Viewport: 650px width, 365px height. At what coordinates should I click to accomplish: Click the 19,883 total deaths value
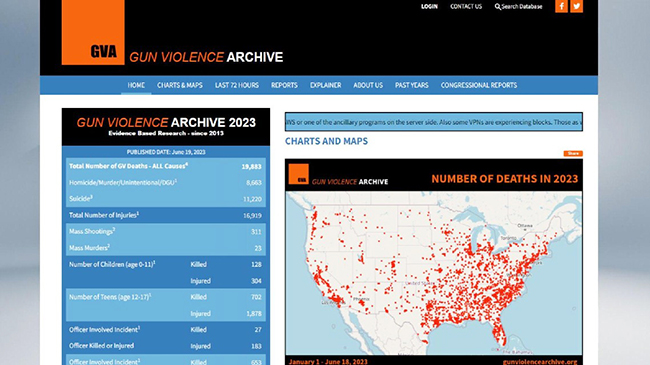[x=251, y=166]
